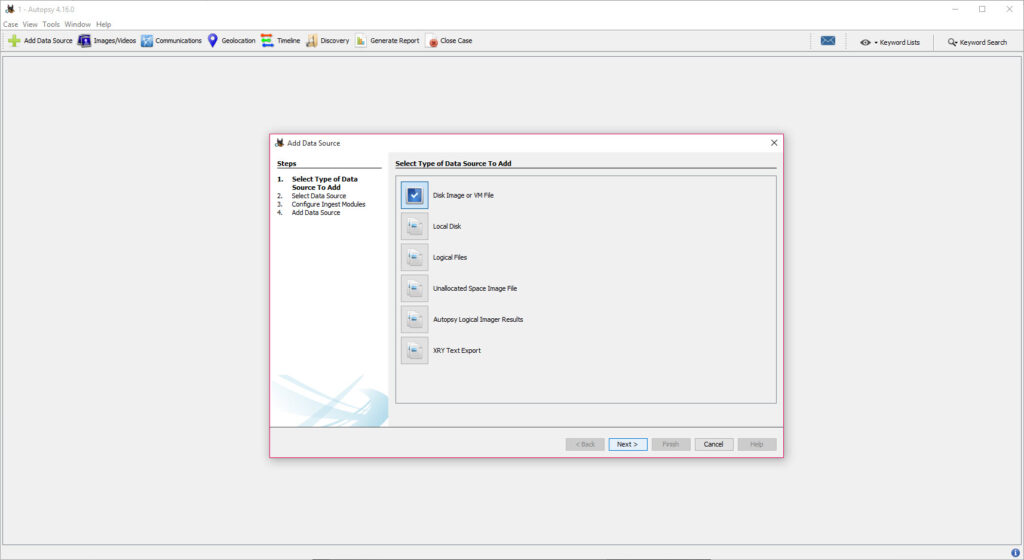Select Unallocated Space Image File type
Viewport: 1024px width, 560px height.
pyautogui.click(x=414, y=288)
